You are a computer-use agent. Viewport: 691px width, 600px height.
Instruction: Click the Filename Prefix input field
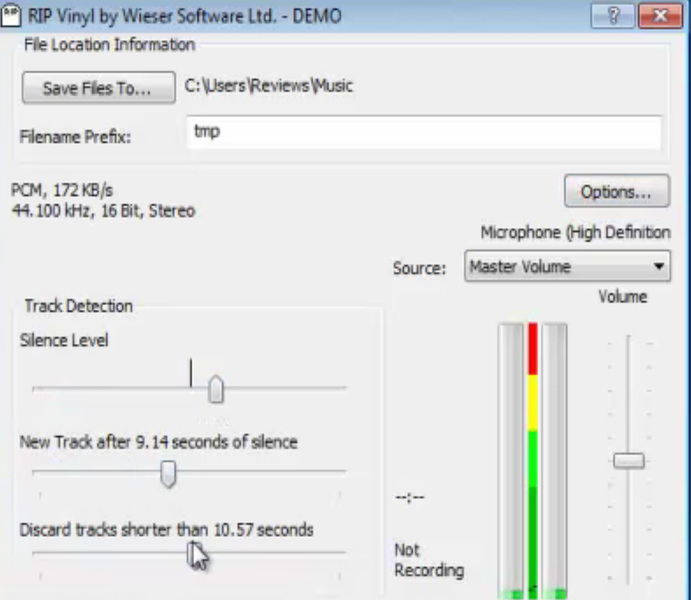click(424, 132)
